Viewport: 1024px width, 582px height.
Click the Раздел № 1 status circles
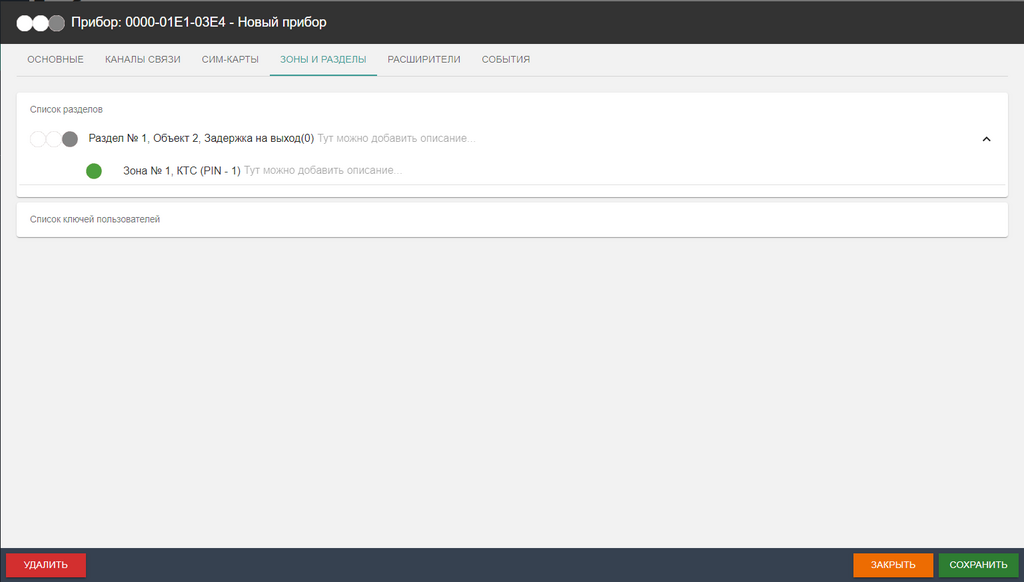(x=54, y=139)
